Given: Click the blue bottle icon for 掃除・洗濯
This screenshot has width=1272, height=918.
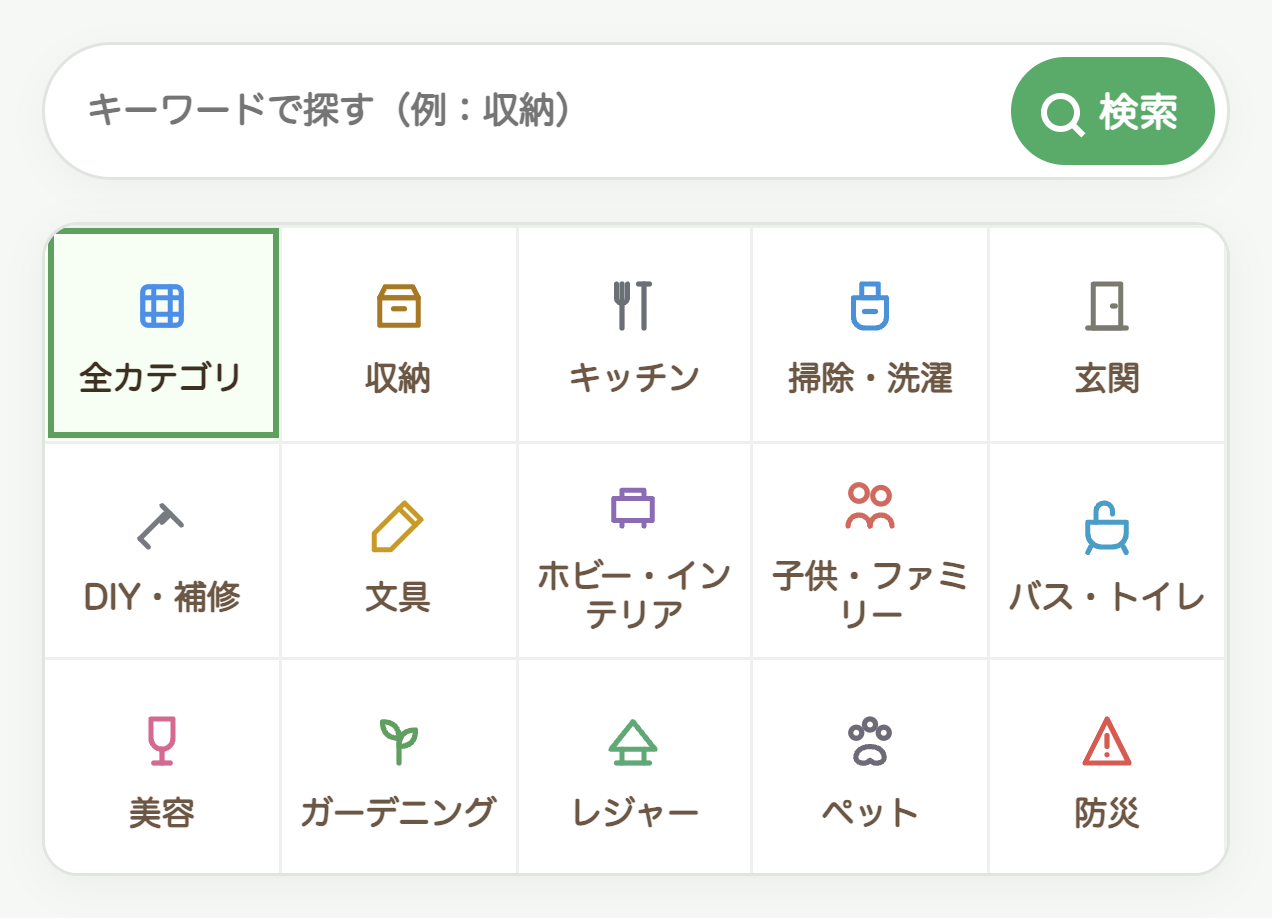Looking at the screenshot, I should click(x=869, y=306).
